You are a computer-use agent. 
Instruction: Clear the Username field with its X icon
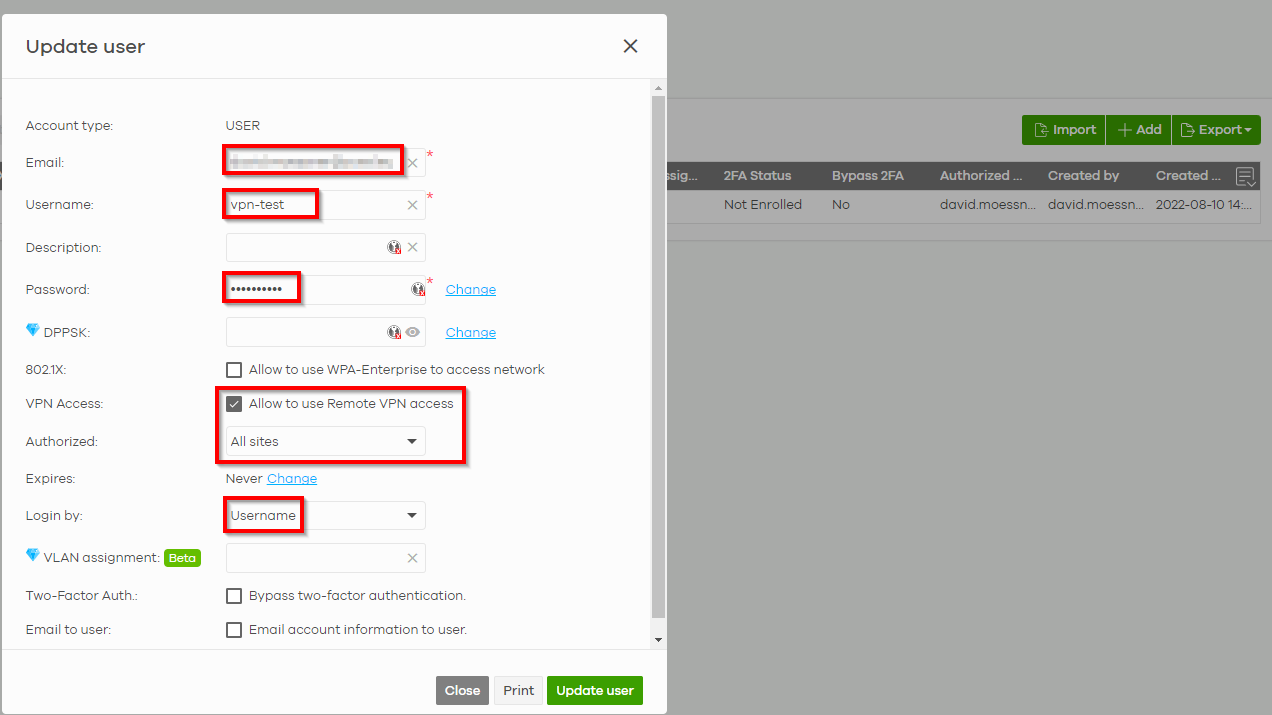click(412, 205)
